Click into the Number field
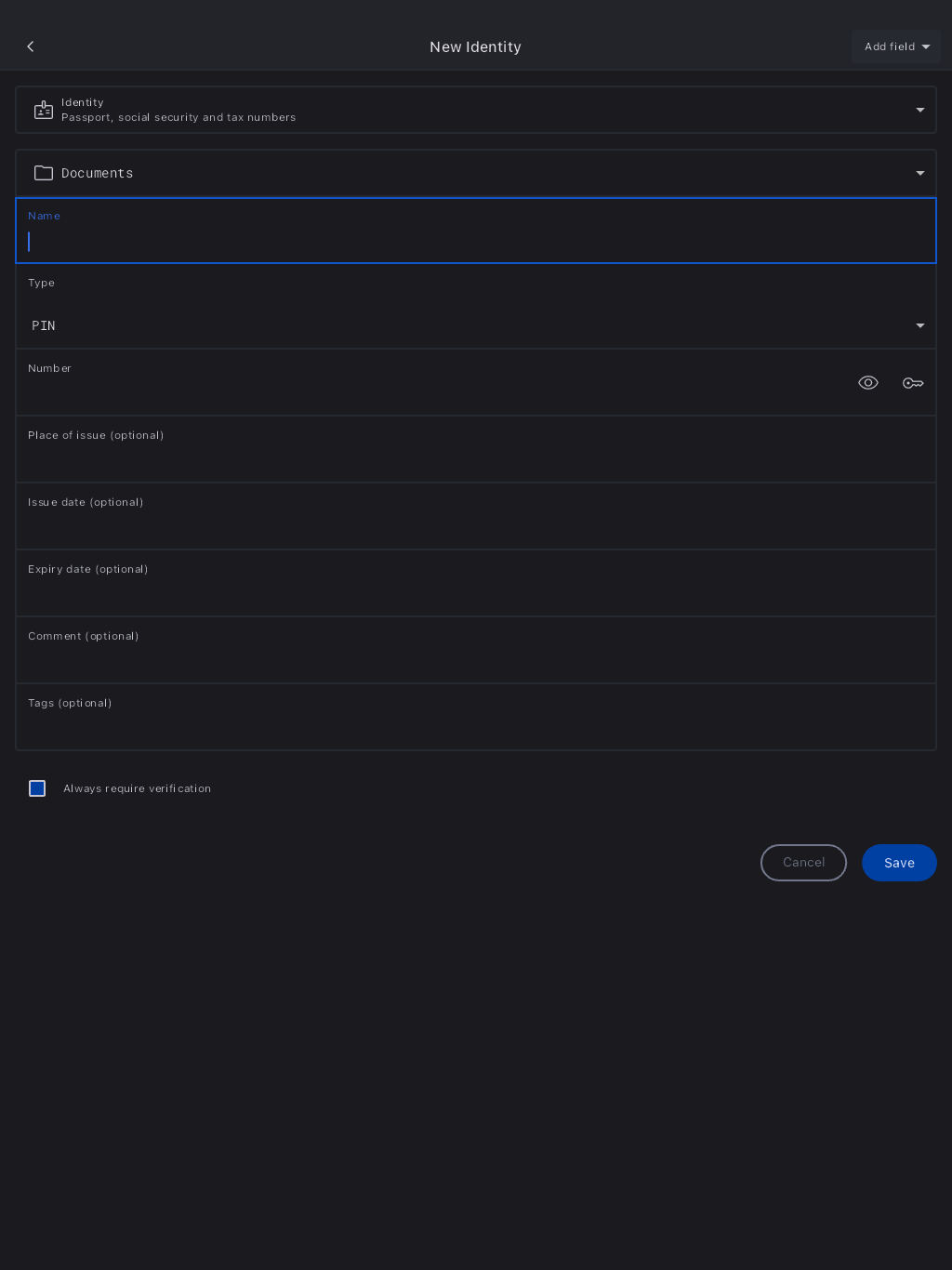 (x=428, y=390)
